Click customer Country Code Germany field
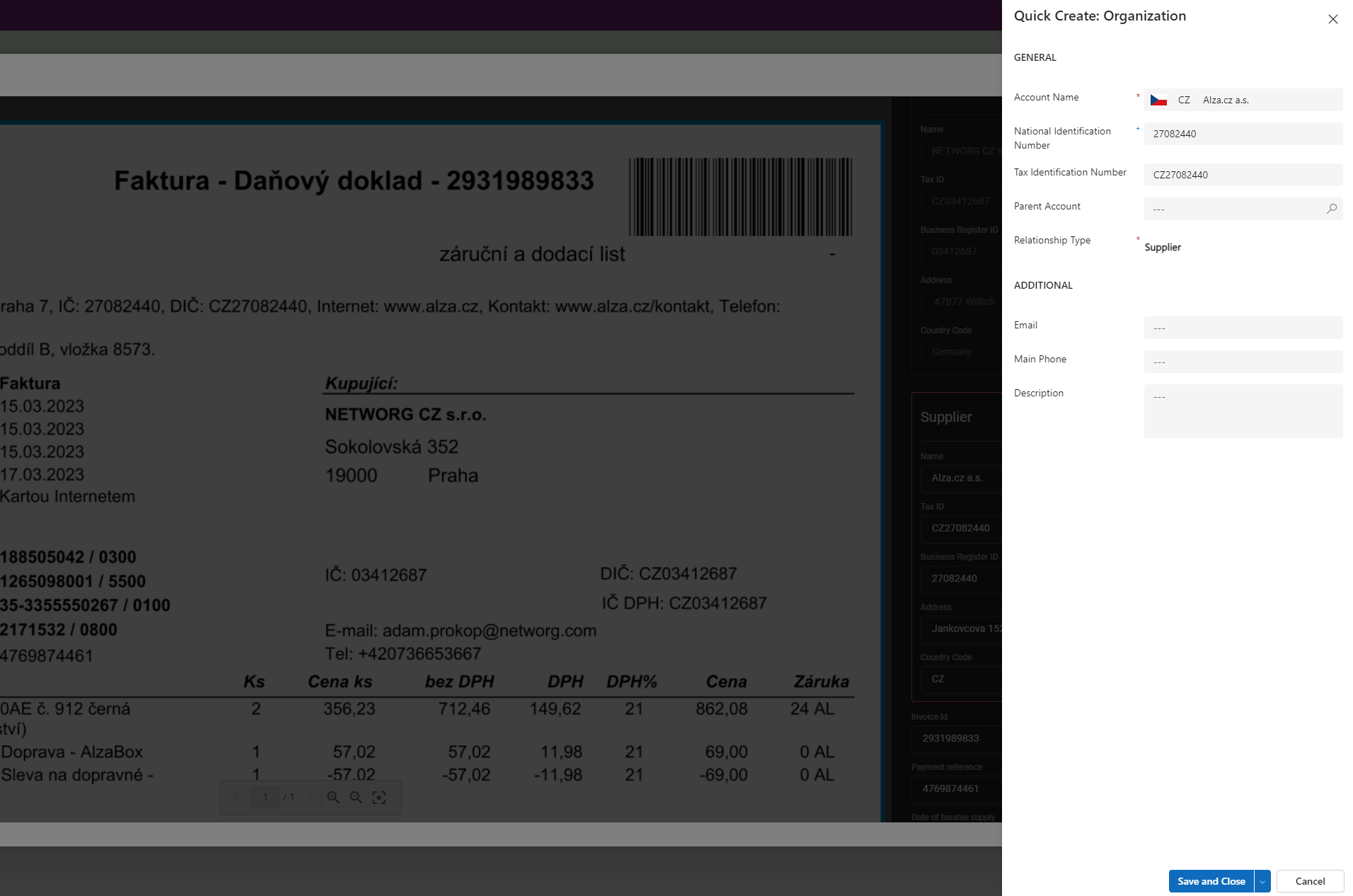 click(961, 352)
